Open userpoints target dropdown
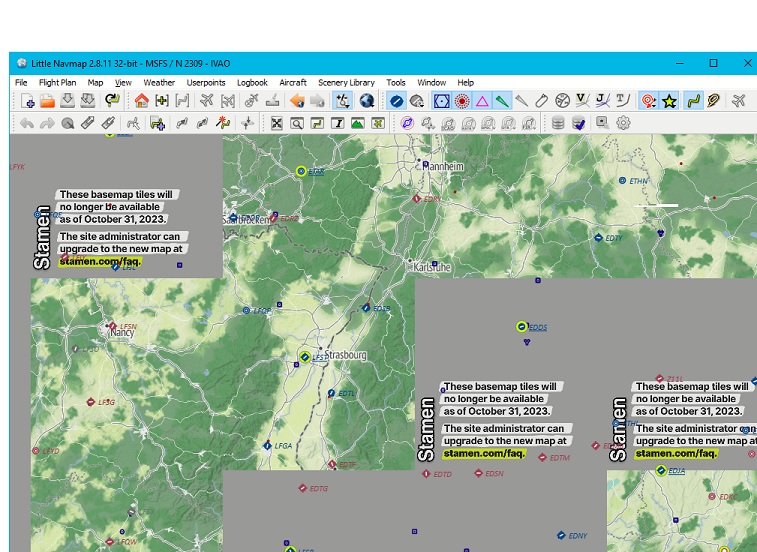Image resolution: width=757 pixels, height=552 pixels. (x=647, y=101)
